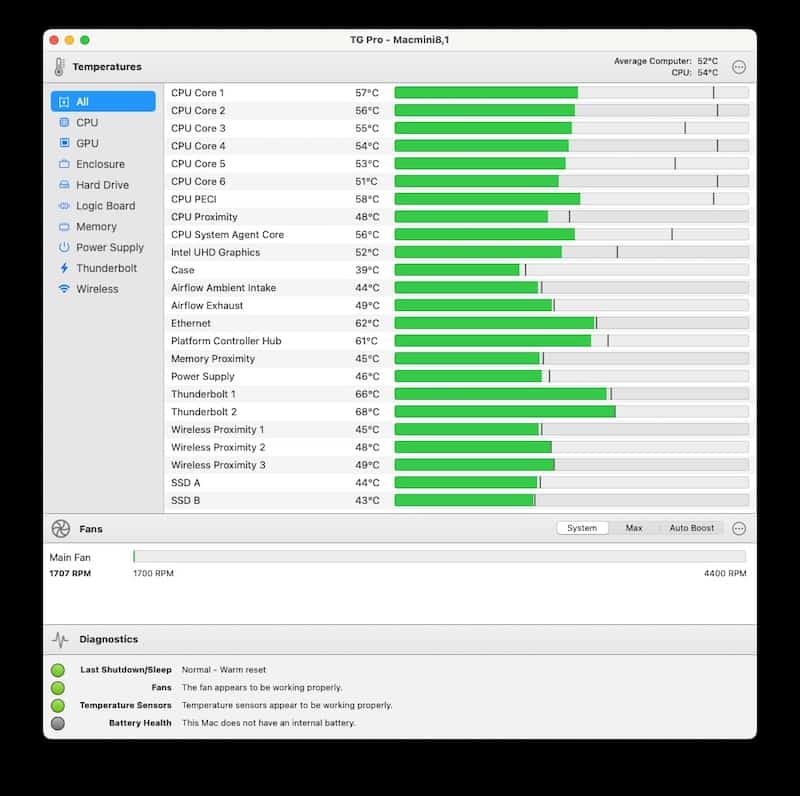Click gray status dot for Battery Health
The width and height of the screenshot is (800, 796).
point(58,723)
